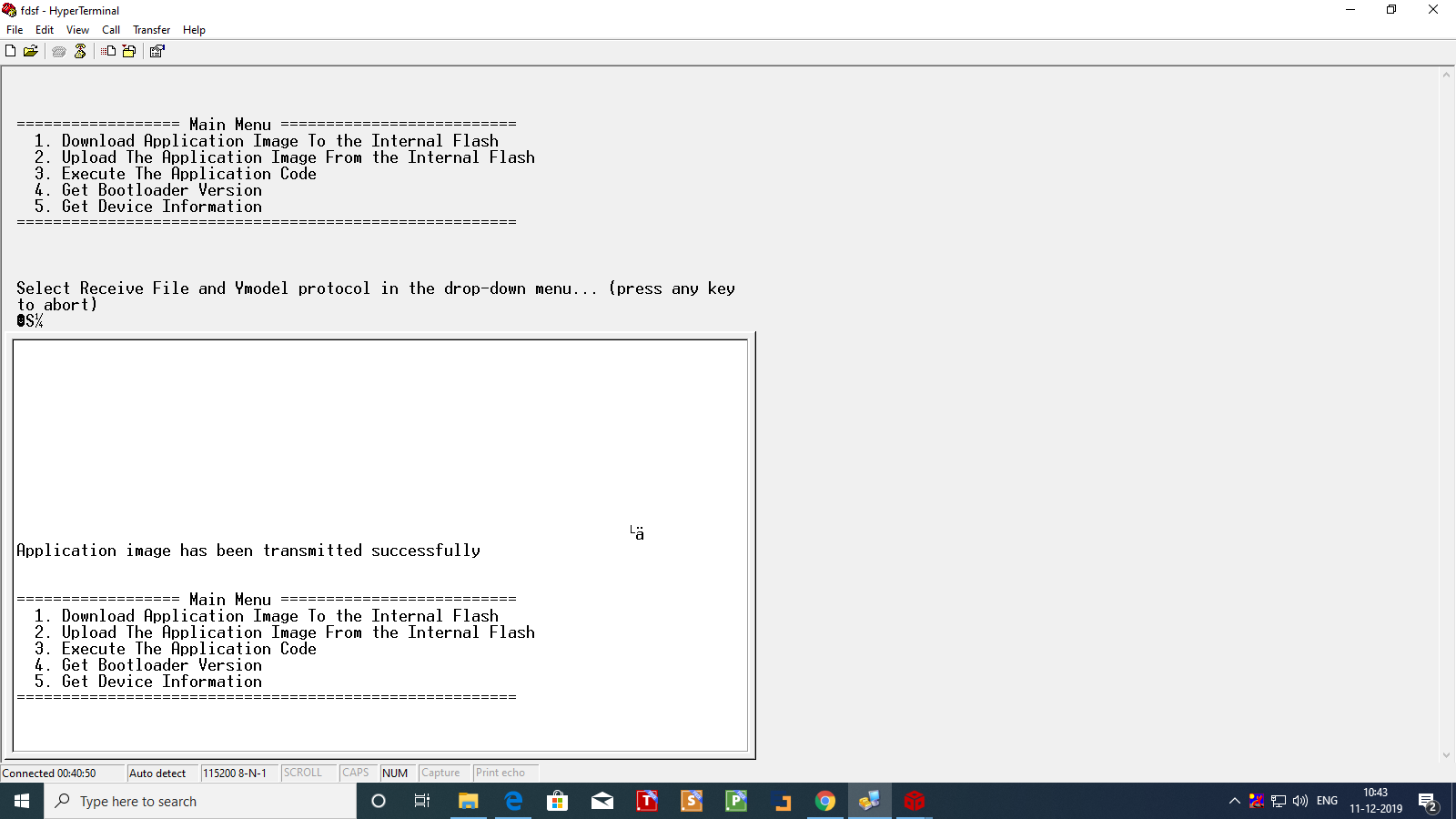Image resolution: width=1456 pixels, height=819 pixels.
Task: Click the volume speaker tray icon
Action: tap(1300, 801)
